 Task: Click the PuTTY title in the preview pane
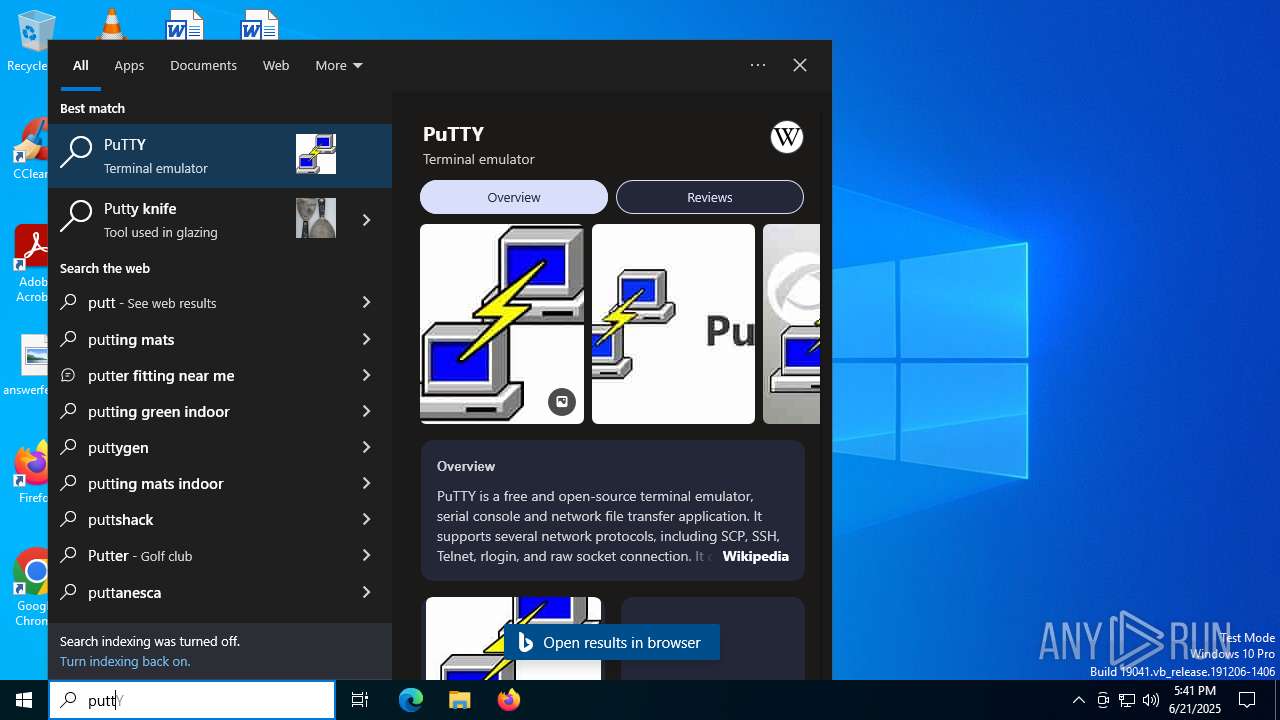point(454,134)
